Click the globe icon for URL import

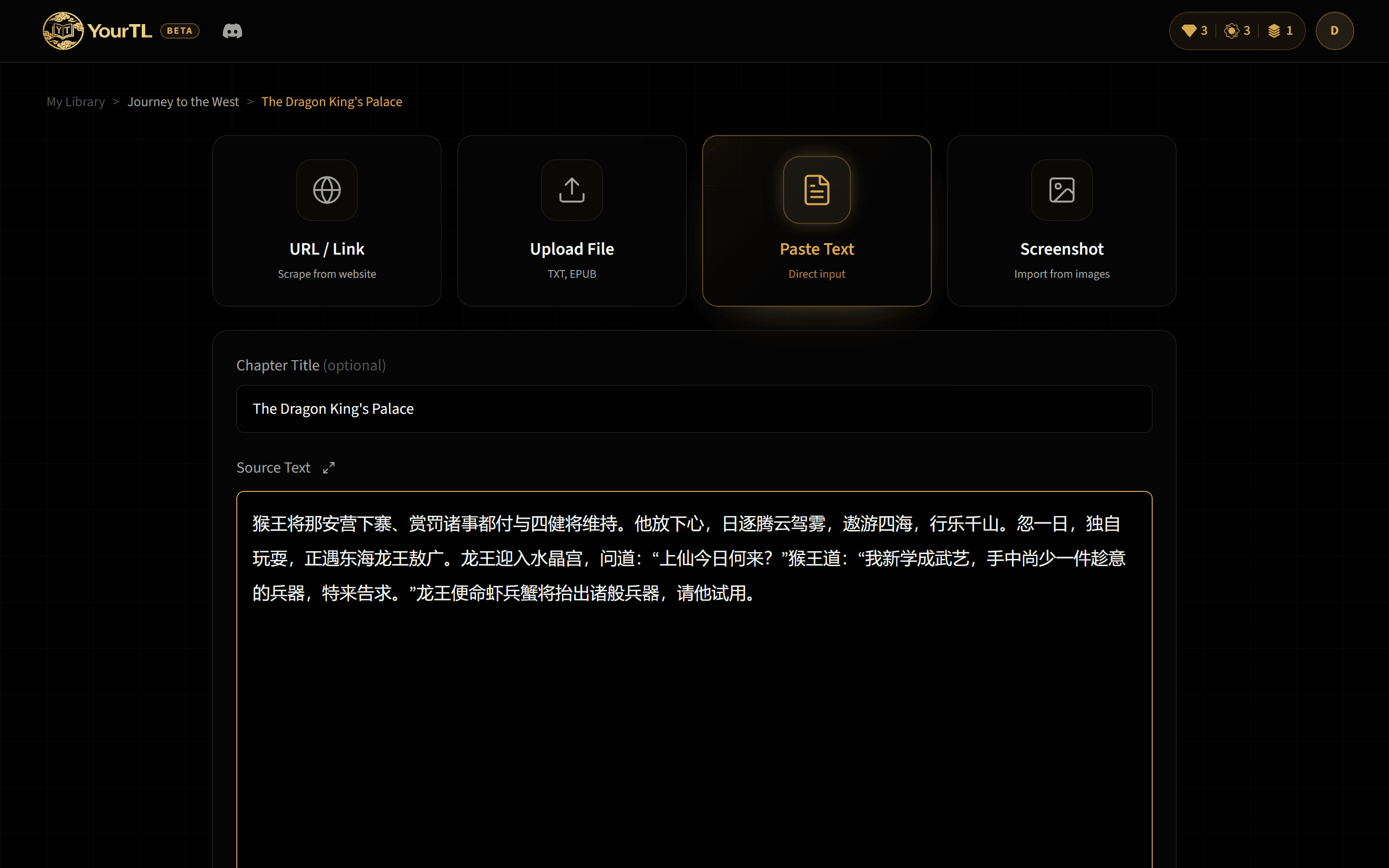327,190
